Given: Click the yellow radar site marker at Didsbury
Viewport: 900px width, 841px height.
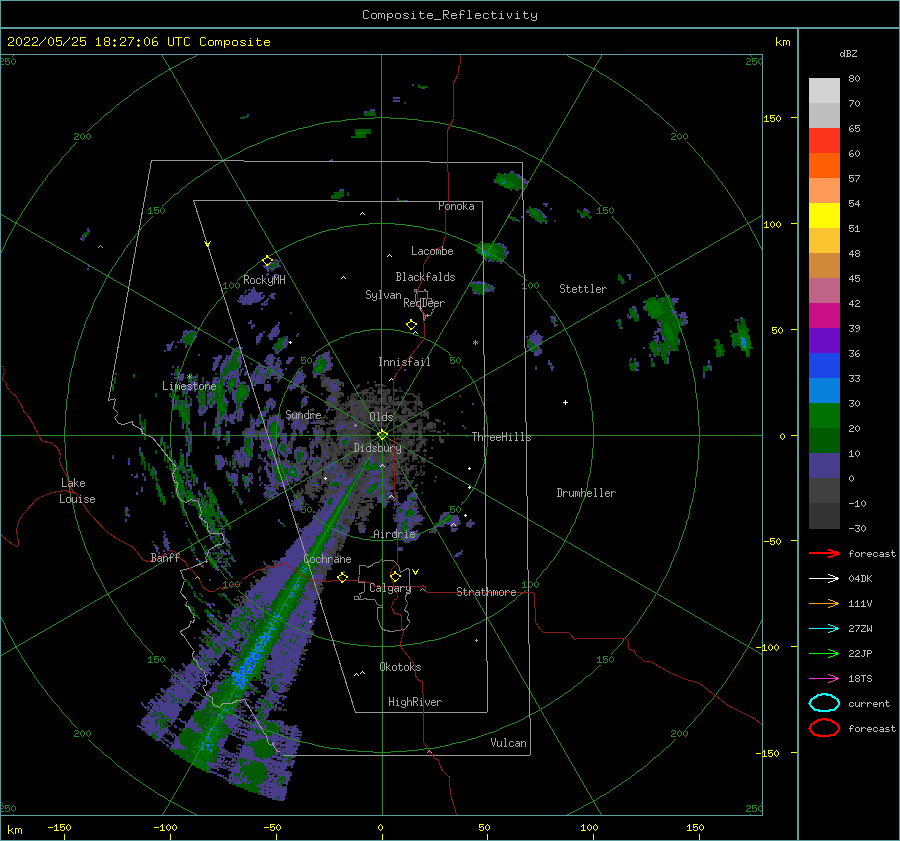Looking at the screenshot, I should click(382, 435).
